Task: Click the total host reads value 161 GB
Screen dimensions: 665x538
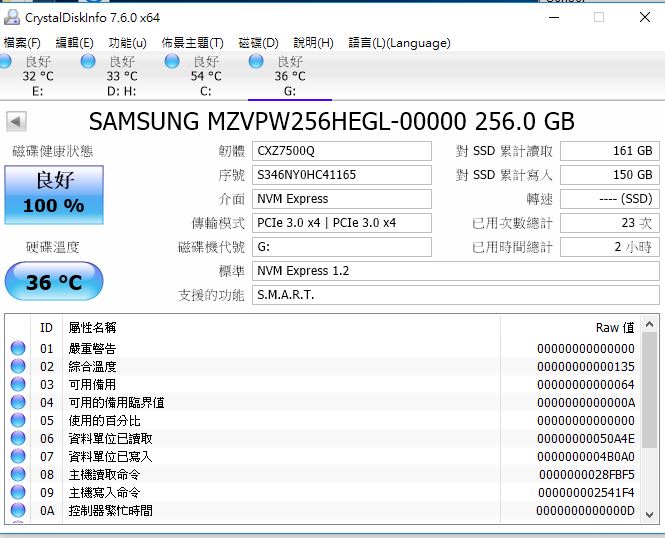Action: tap(610, 151)
